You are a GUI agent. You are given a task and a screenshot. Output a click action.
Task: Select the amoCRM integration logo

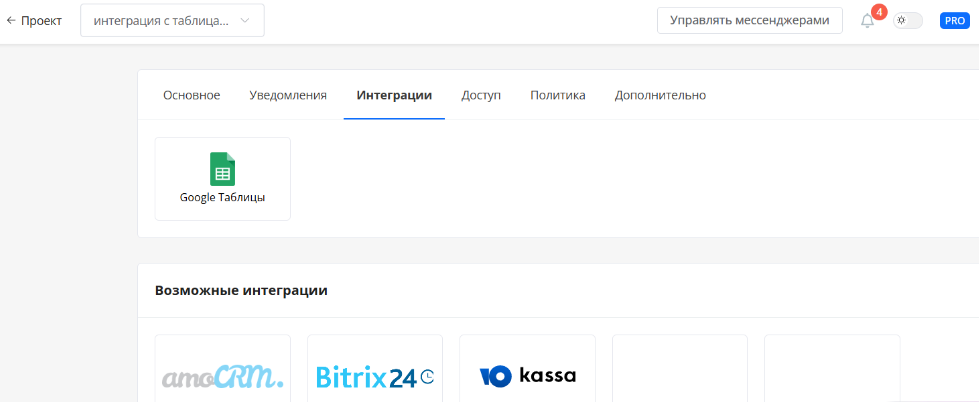coord(223,376)
